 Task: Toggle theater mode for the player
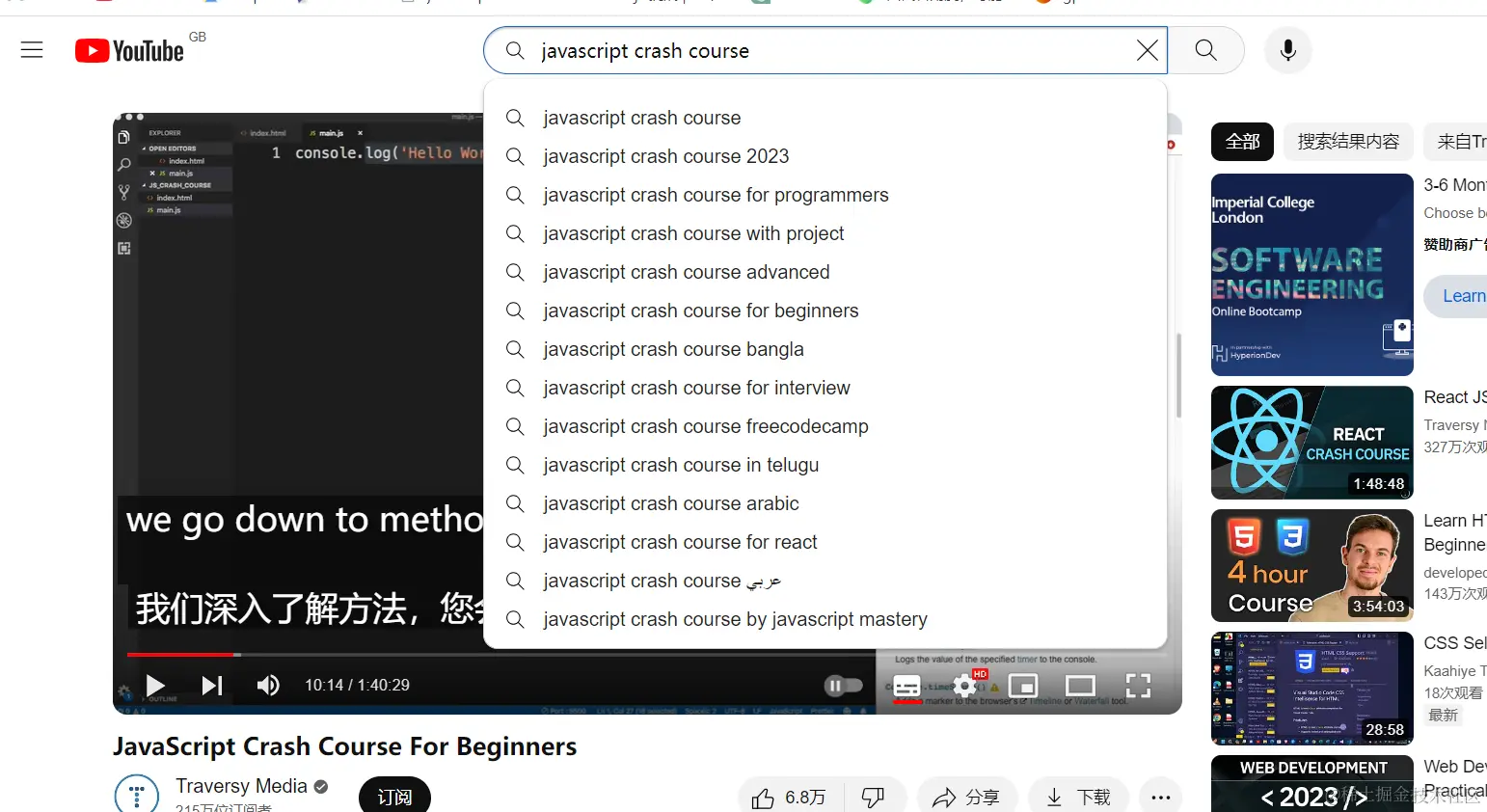pos(1079,685)
